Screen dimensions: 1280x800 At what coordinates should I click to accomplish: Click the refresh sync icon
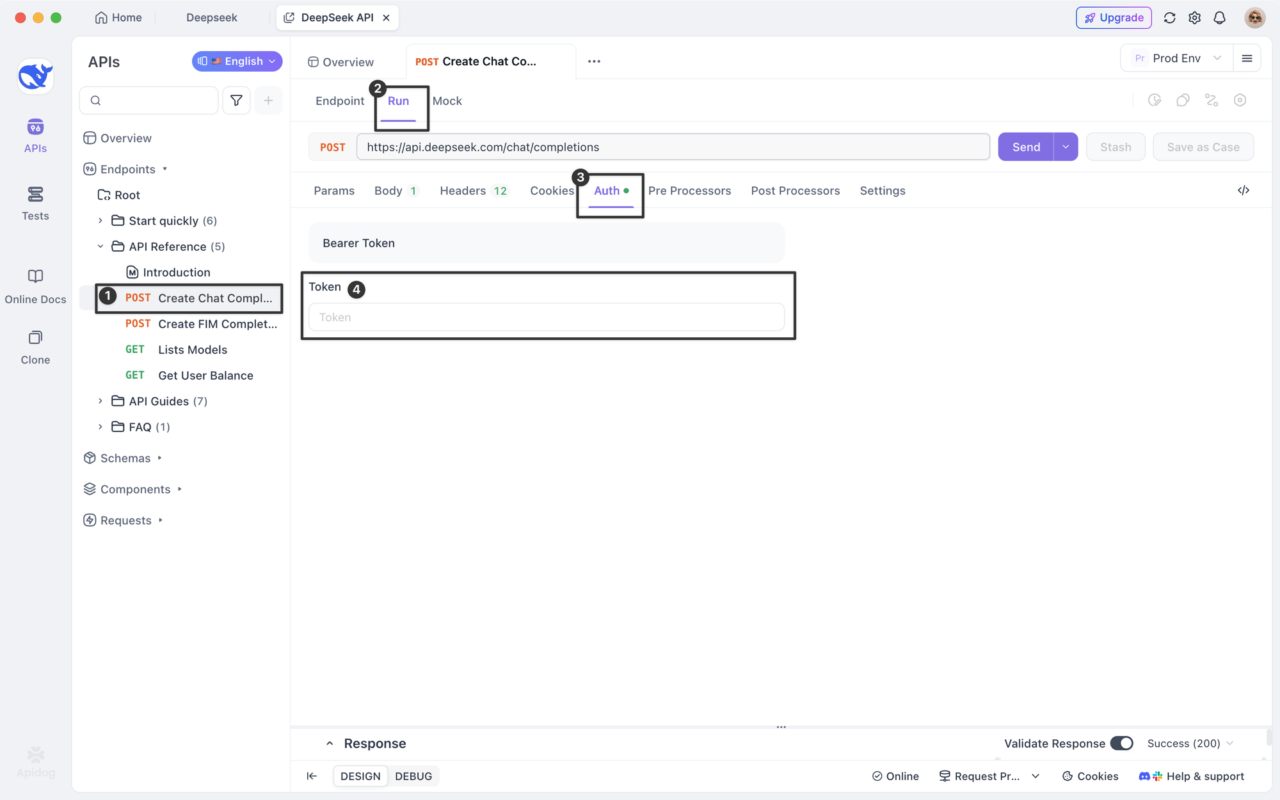point(1169,18)
